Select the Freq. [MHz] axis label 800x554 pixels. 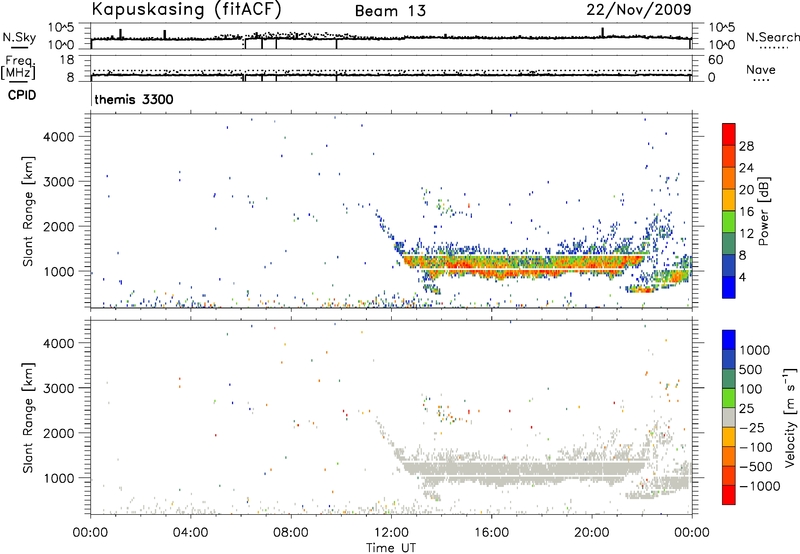pyautogui.click(x=18, y=68)
